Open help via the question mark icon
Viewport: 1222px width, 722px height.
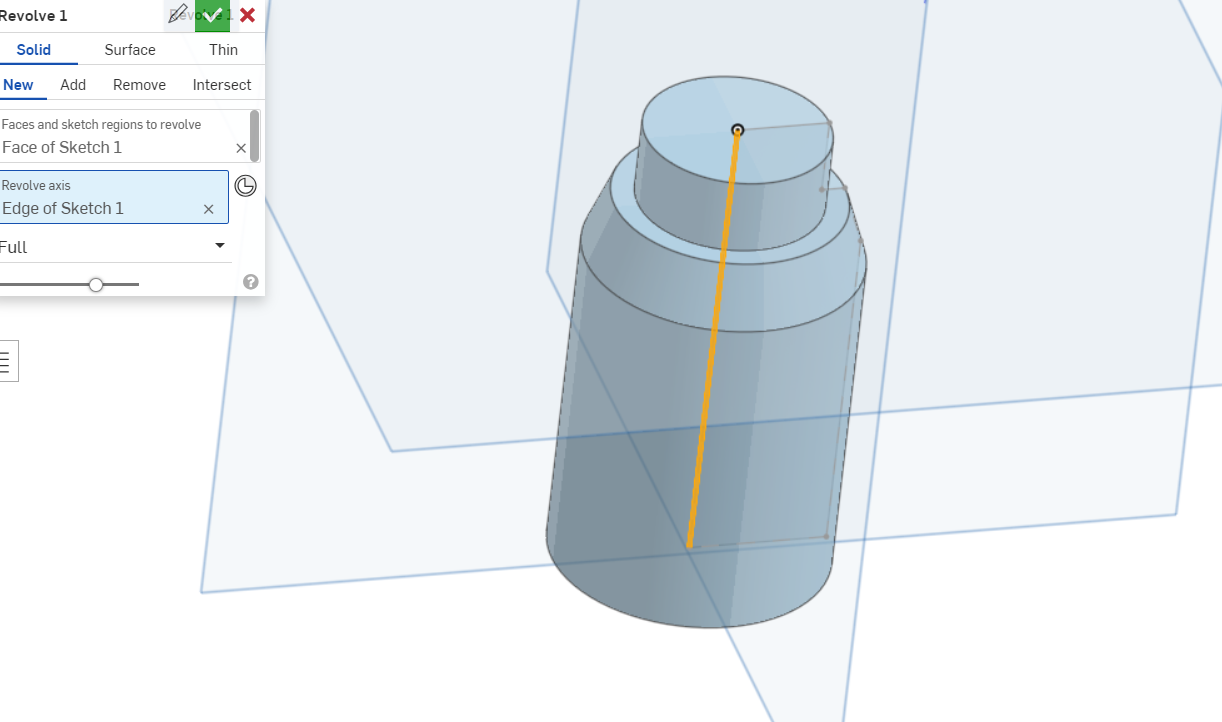pos(251,282)
